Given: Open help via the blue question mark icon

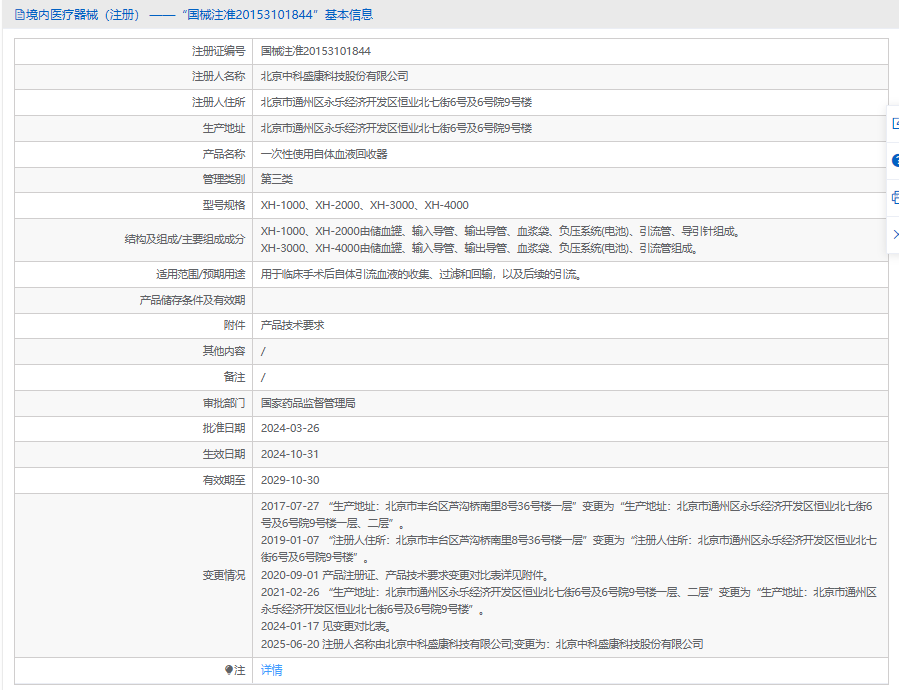Looking at the screenshot, I should [x=894, y=160].
